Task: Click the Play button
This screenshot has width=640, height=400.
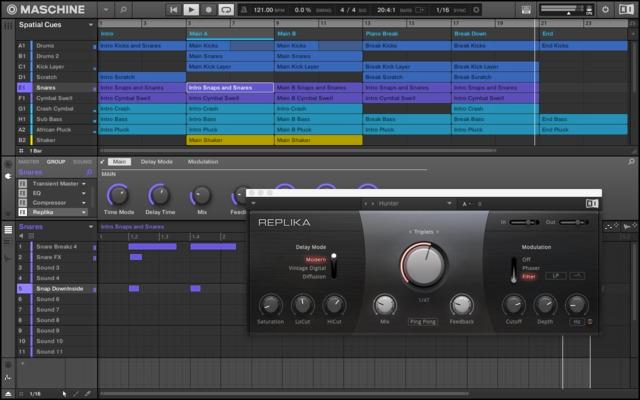Action: point(191,9)
